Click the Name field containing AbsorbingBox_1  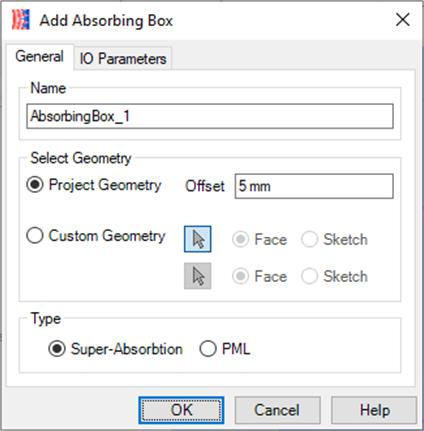(210, 116)
